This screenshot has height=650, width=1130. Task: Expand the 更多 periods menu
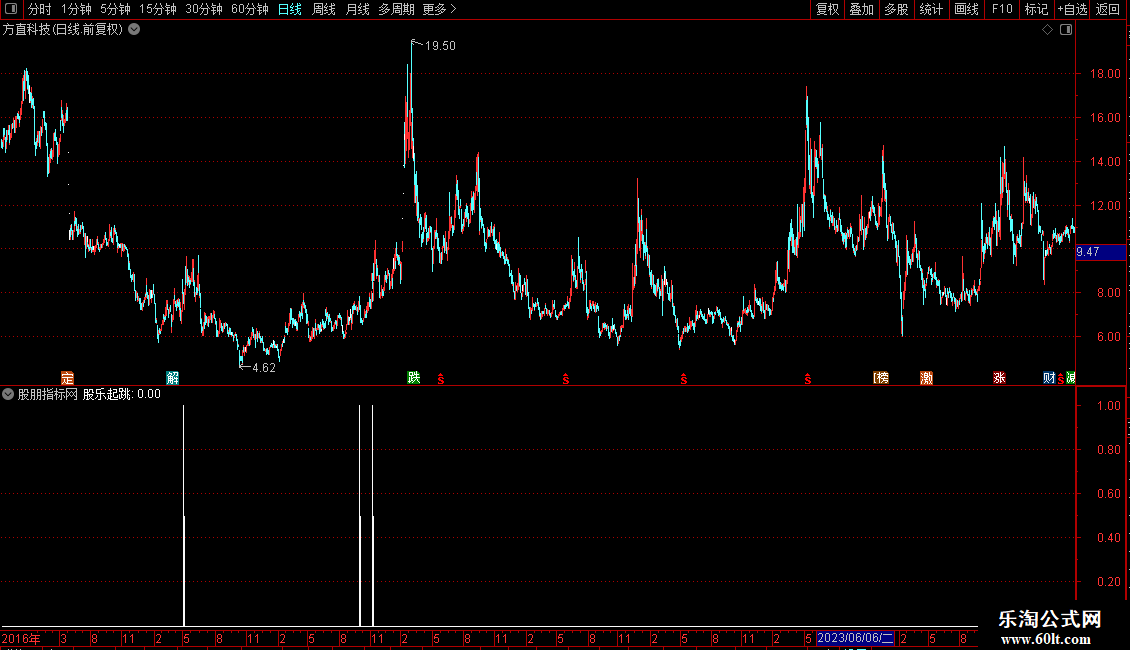coord(440,9)
